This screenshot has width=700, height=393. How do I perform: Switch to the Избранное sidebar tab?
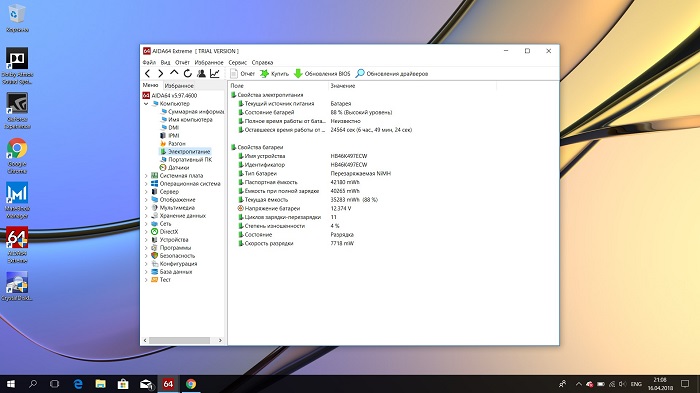click(179, 85)
